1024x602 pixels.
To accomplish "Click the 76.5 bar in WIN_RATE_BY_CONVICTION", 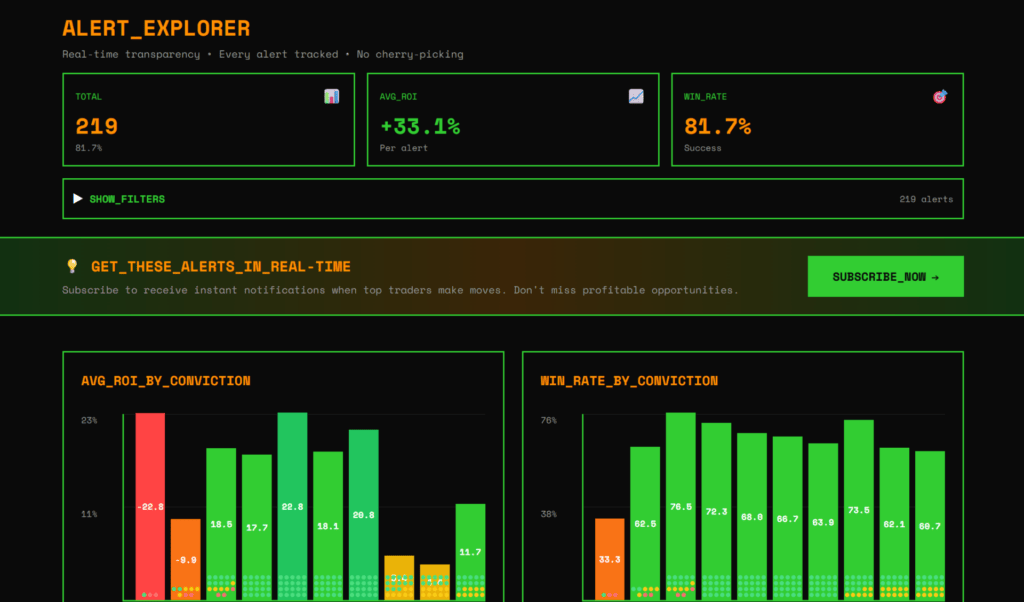I will [x=680, y=506].
